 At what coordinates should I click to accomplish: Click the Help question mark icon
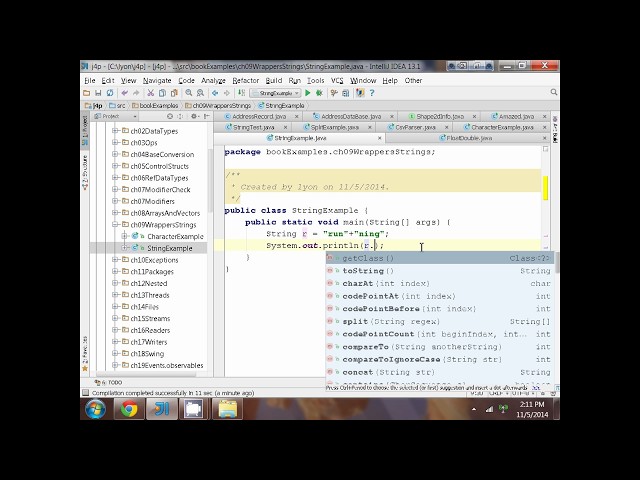(x=372, y=93)
